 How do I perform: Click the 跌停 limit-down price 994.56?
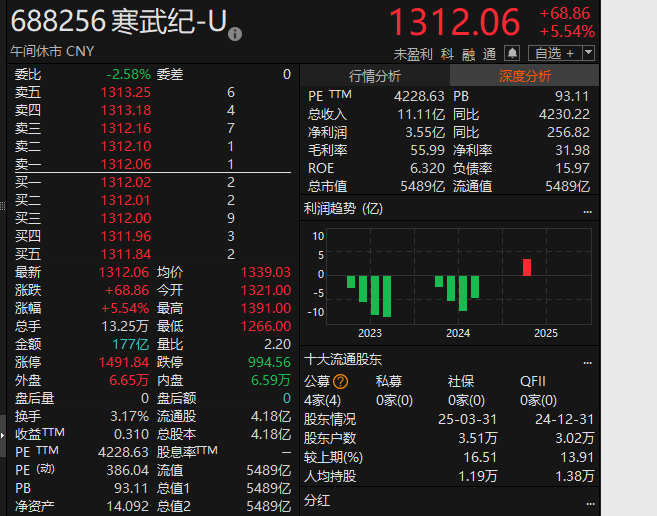pyautogui.click(x=270, y=362)
